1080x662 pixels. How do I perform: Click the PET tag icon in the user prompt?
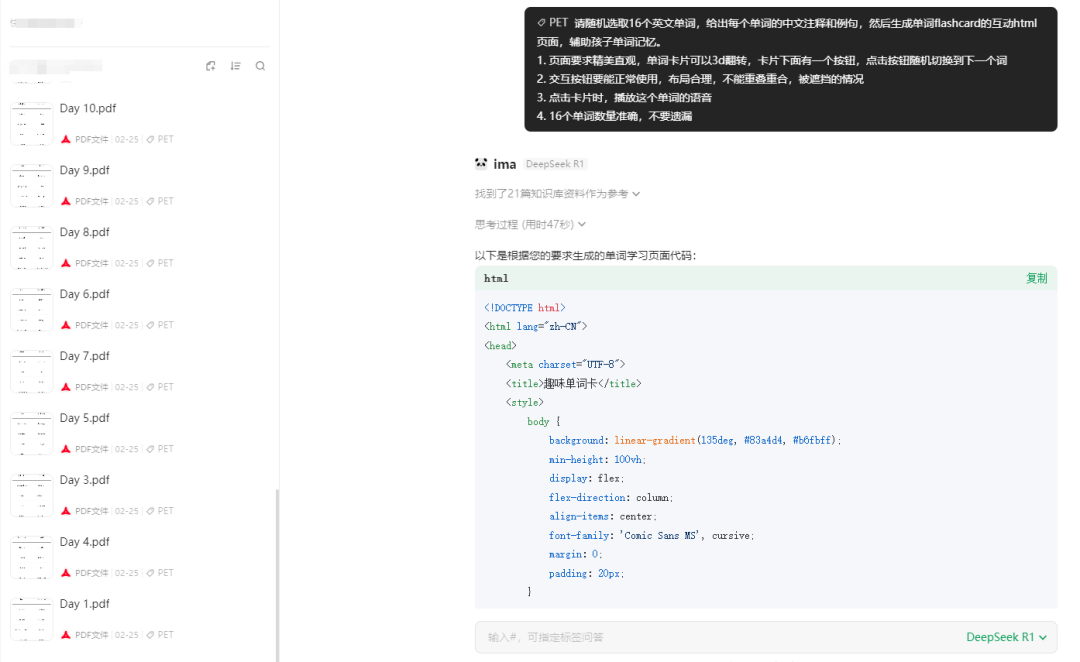[x=541, y=23]
